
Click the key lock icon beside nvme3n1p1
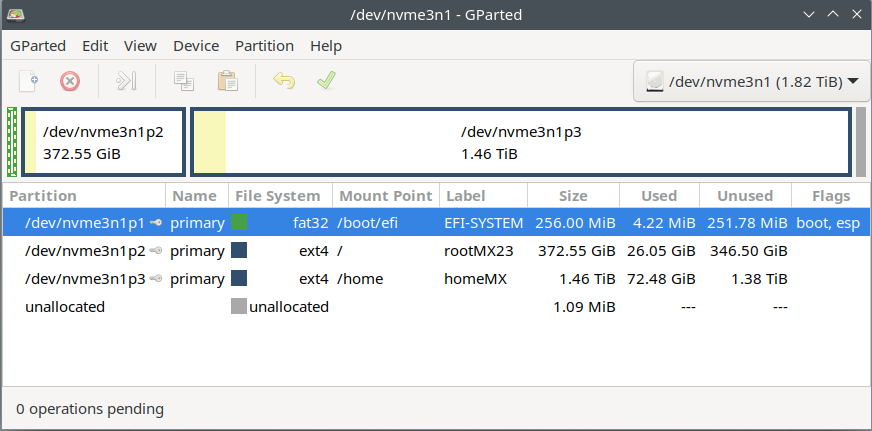[x=156, y=223]
